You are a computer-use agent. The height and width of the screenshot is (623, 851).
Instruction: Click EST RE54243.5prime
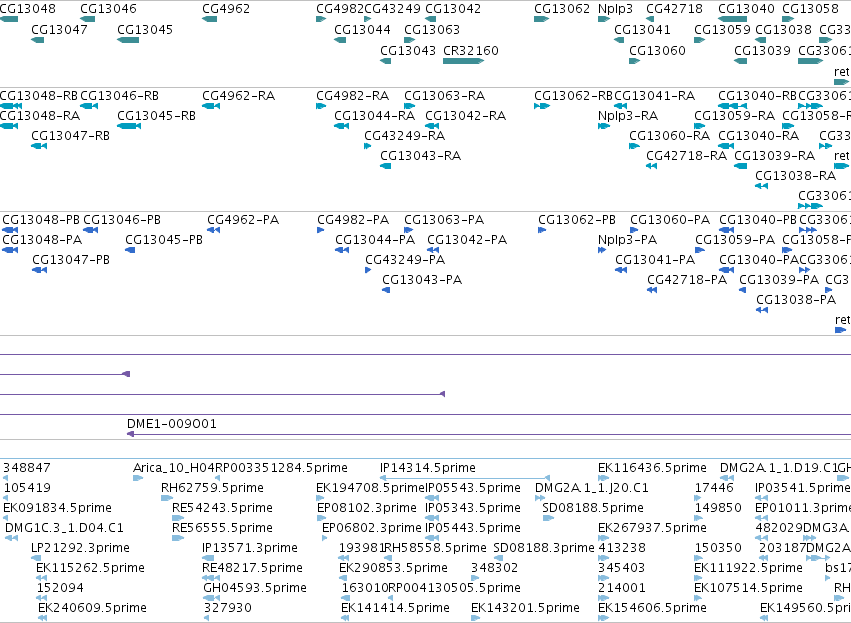(x=223, y=508)
